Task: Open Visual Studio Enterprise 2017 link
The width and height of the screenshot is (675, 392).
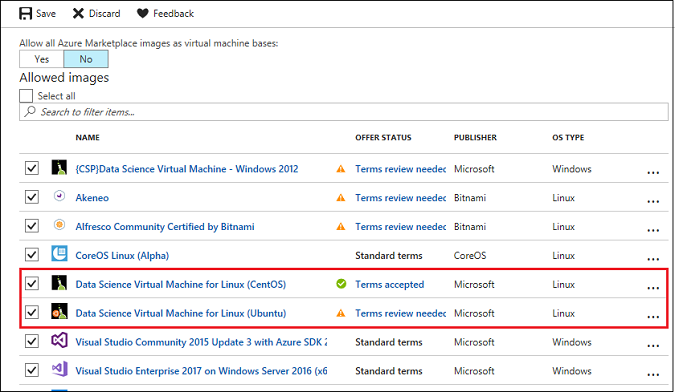Action: pos(201,370)
